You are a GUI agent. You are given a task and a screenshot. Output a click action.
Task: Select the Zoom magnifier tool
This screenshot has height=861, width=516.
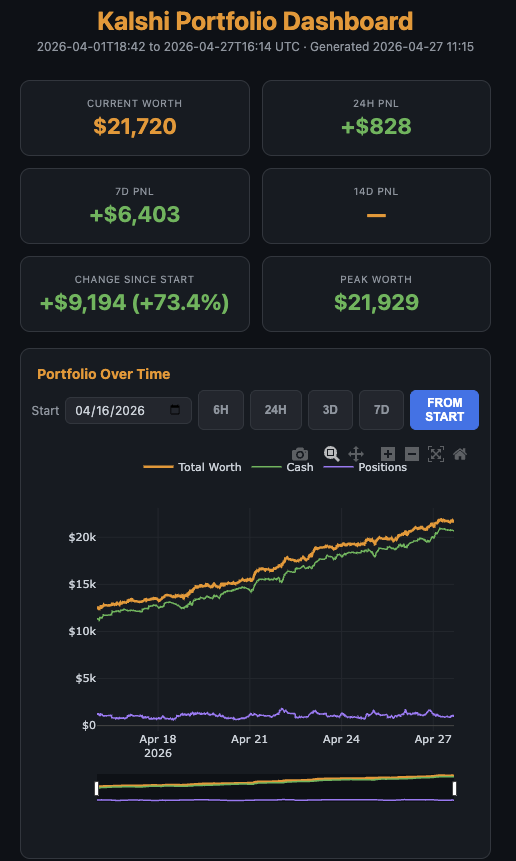tap(331, 454)
